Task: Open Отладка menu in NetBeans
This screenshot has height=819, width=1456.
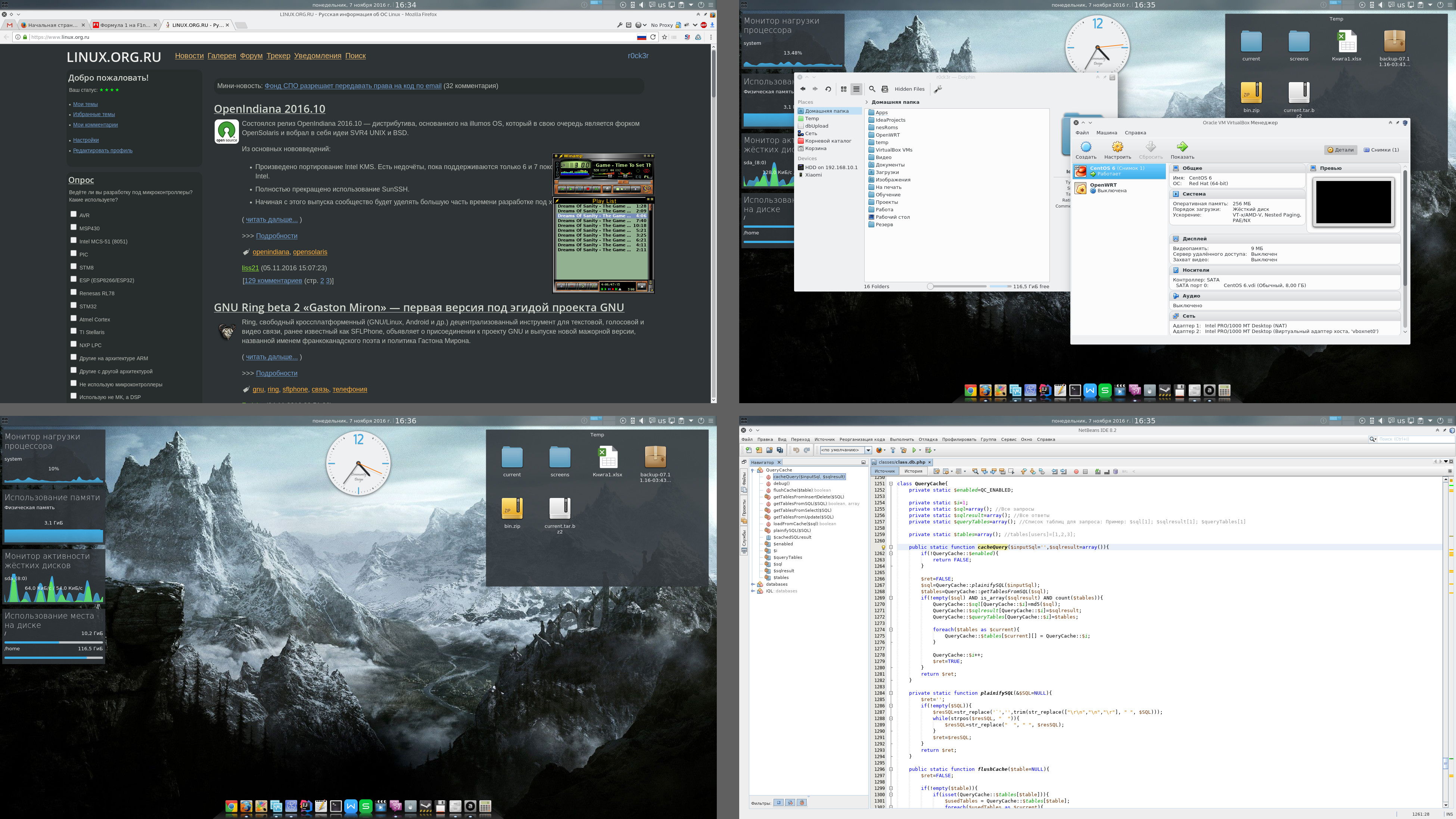Action: click(927, 440)
